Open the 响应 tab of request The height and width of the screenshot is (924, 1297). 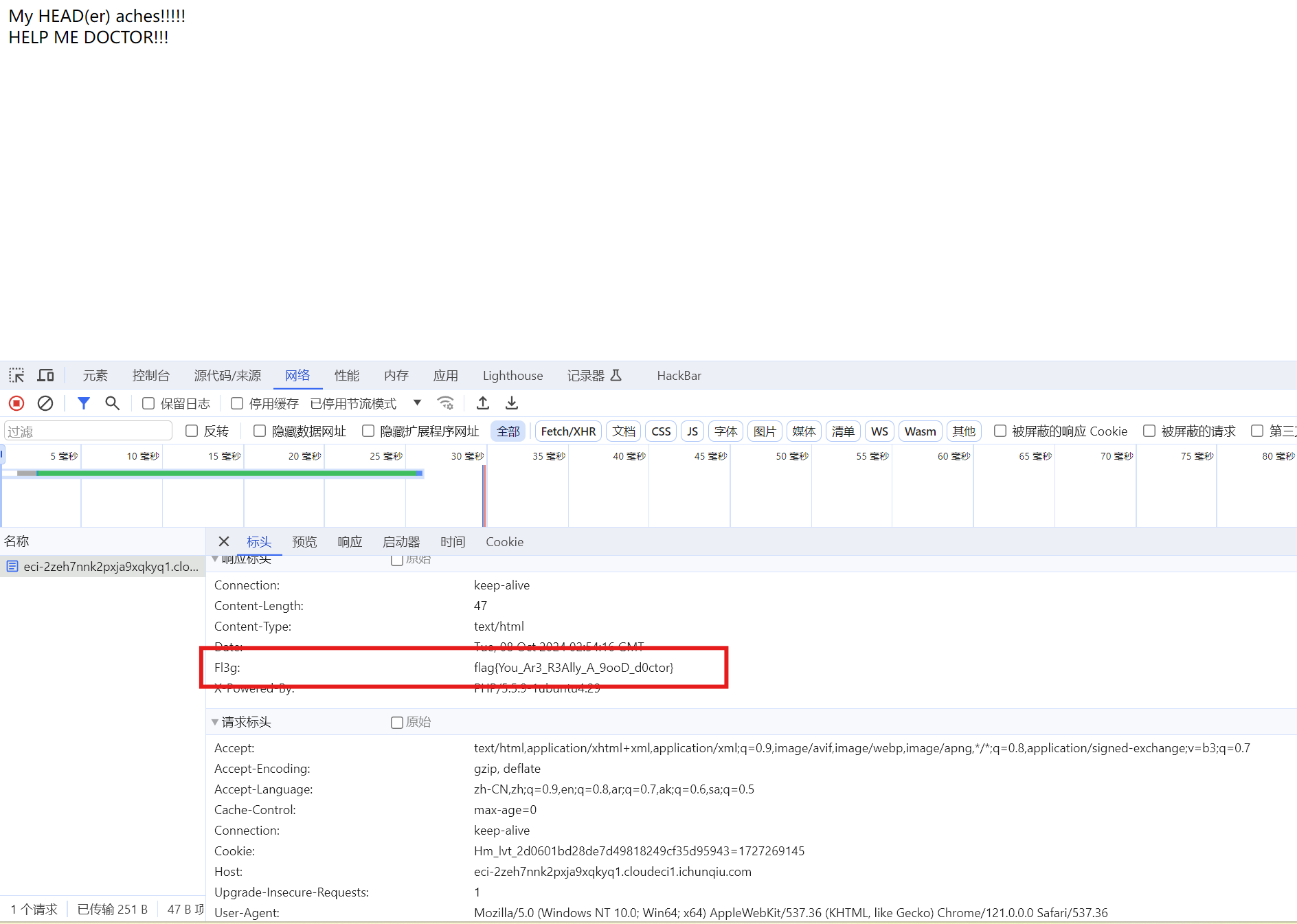(350, 542)
